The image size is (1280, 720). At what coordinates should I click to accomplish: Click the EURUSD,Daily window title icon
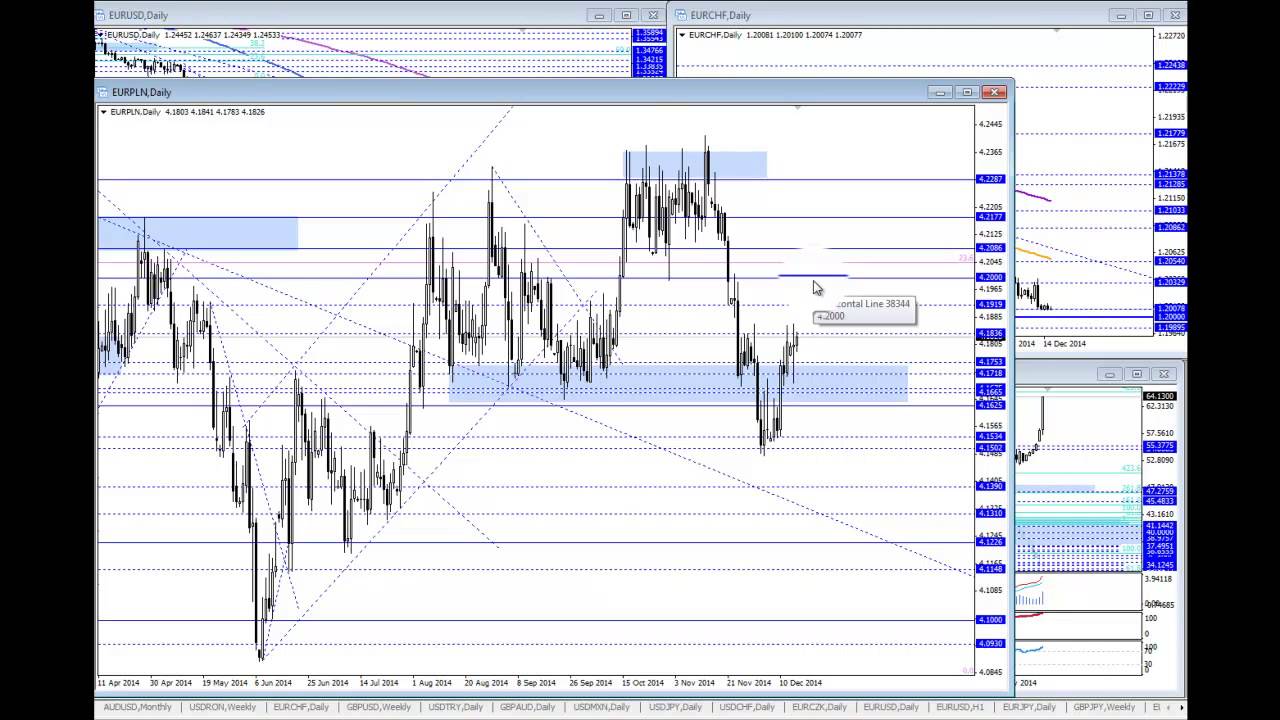[101, 15]
